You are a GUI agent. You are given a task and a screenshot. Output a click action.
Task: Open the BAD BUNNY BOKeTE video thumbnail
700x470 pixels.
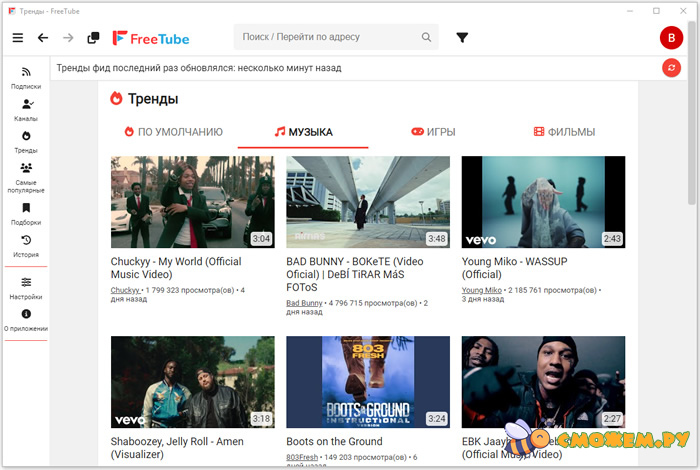coord(368,202)
